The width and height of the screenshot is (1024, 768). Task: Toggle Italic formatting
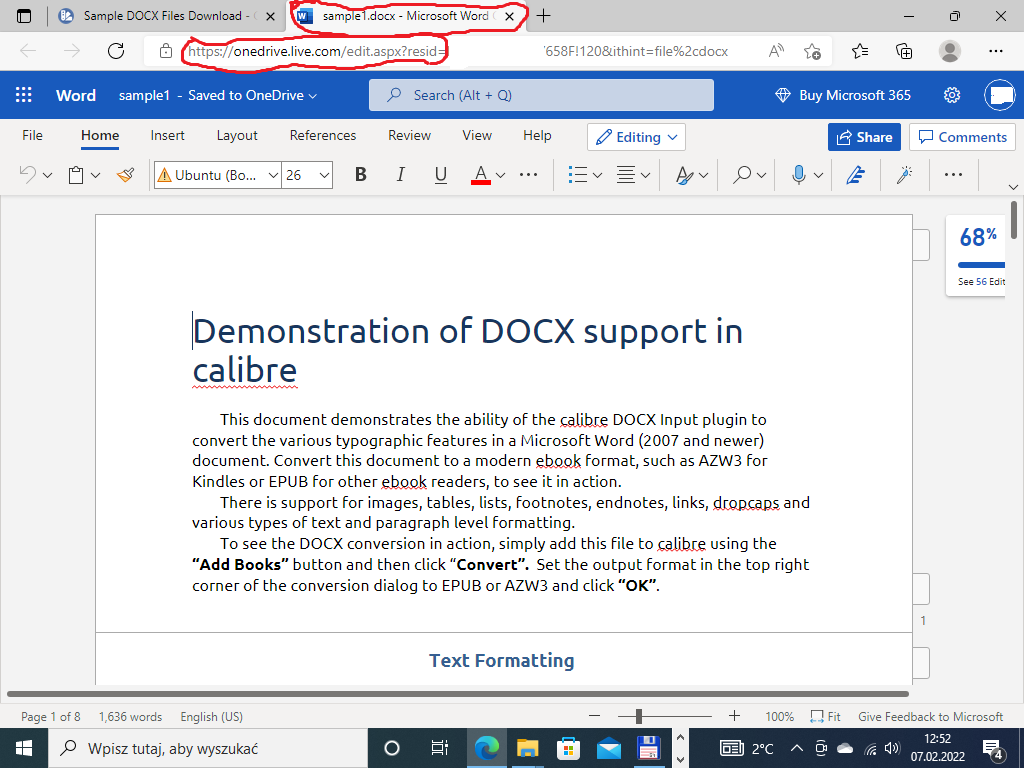click(401, 175)
